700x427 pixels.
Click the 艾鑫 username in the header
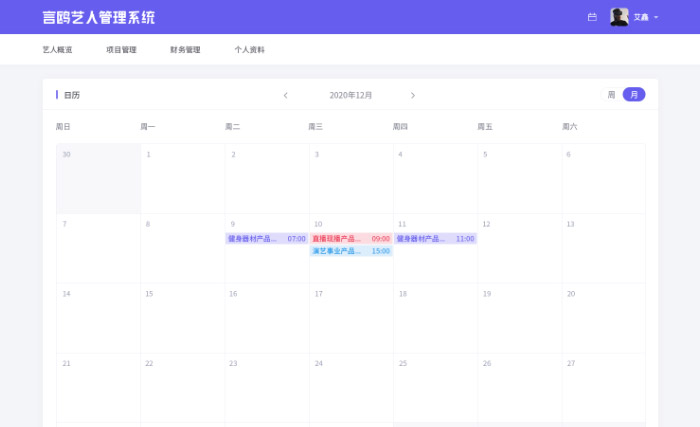641,17
